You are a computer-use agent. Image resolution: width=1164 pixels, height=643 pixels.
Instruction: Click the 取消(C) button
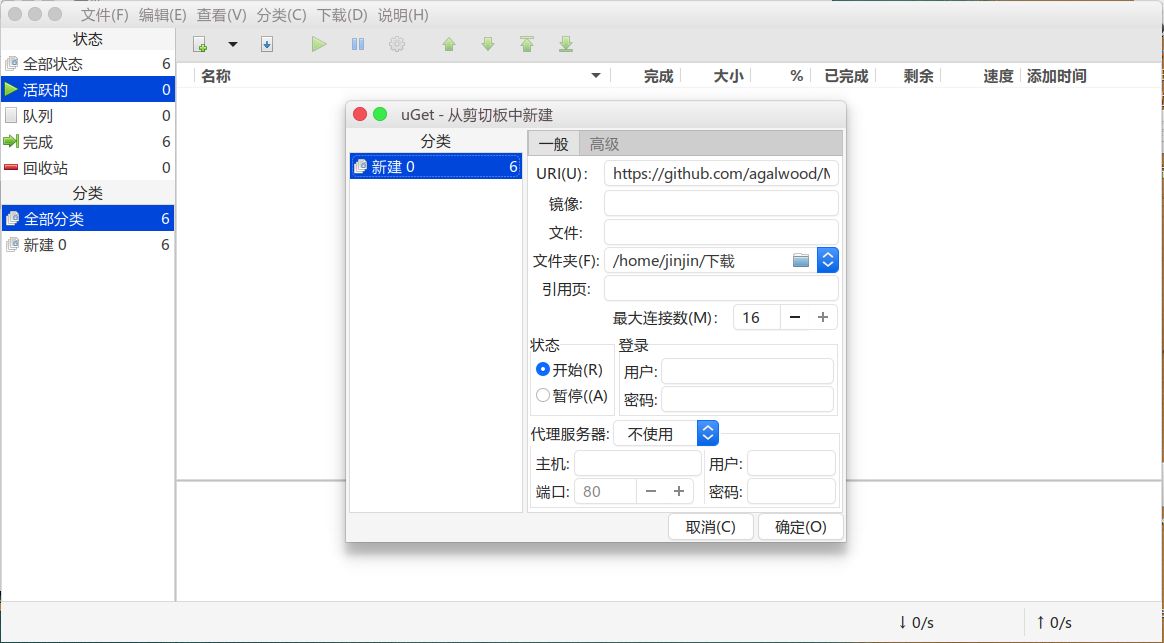point(710,527)
